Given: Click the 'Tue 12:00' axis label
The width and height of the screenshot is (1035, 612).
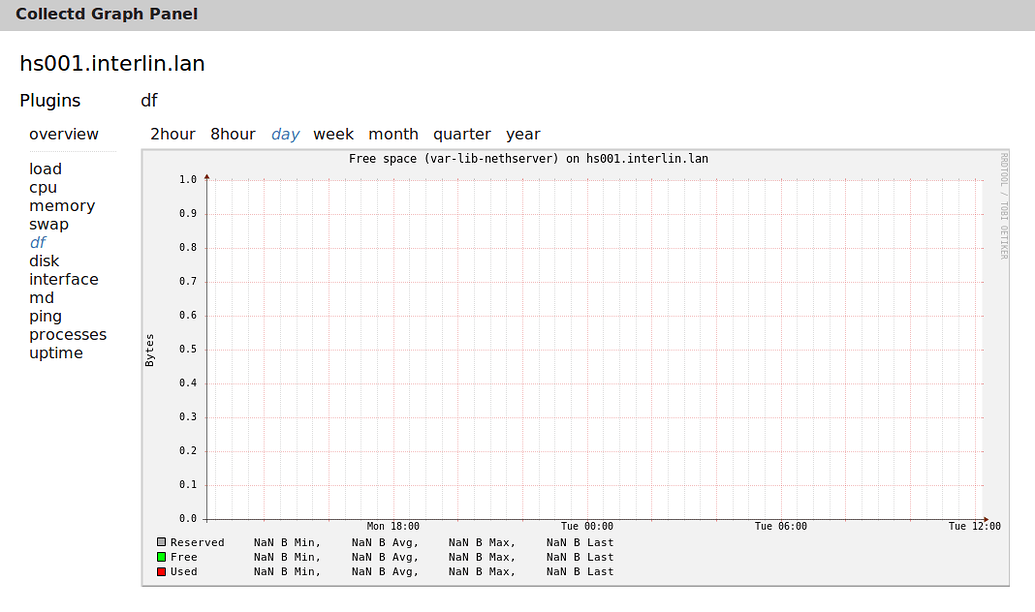Looking at the screenshot, I should 974,526.
